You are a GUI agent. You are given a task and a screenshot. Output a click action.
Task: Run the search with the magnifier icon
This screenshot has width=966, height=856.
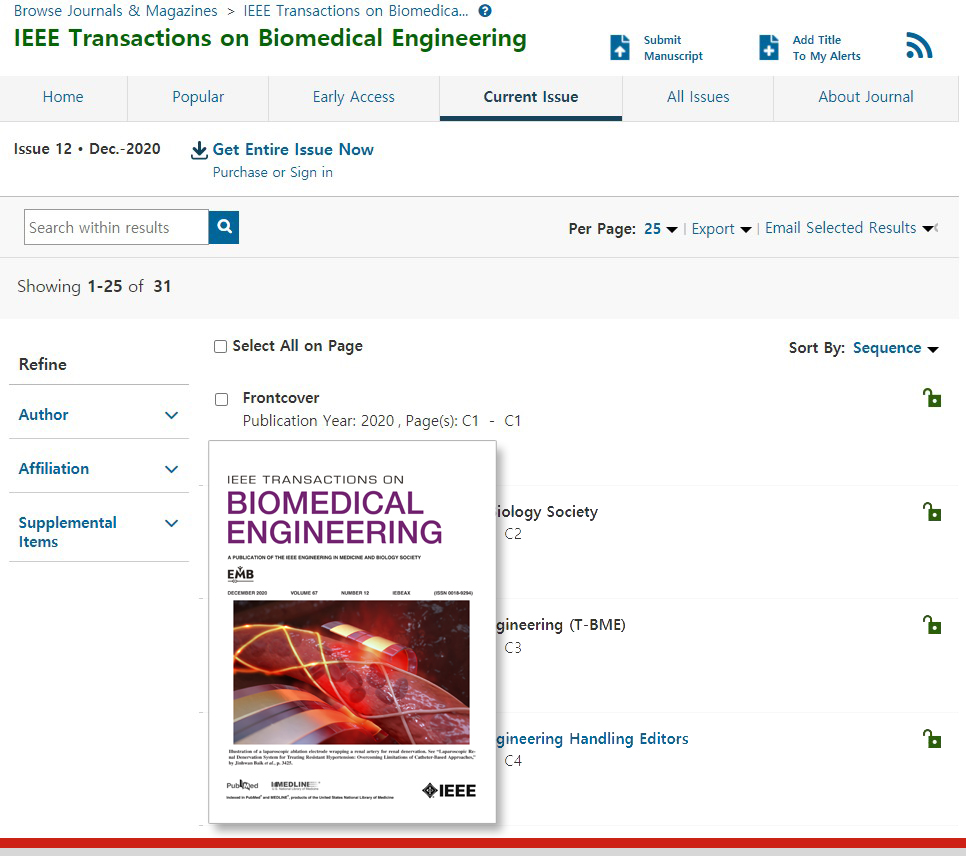(x=224, y=227)
